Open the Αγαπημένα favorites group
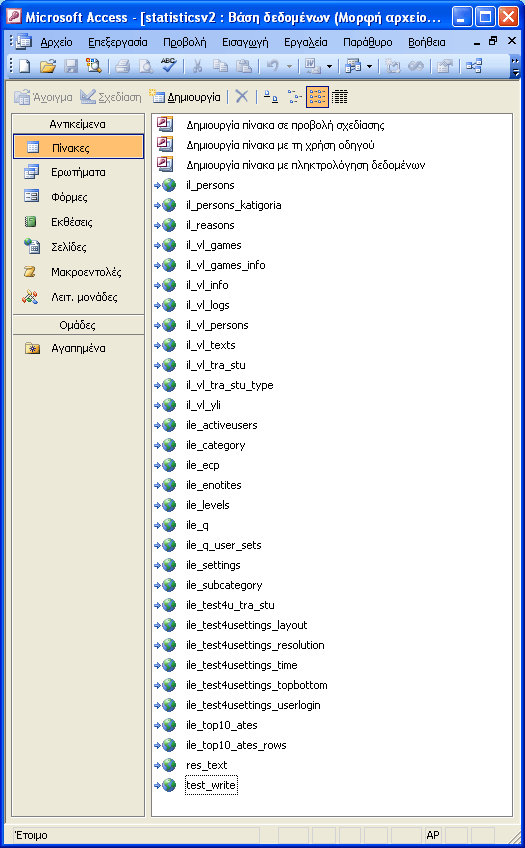 [78, 348]
